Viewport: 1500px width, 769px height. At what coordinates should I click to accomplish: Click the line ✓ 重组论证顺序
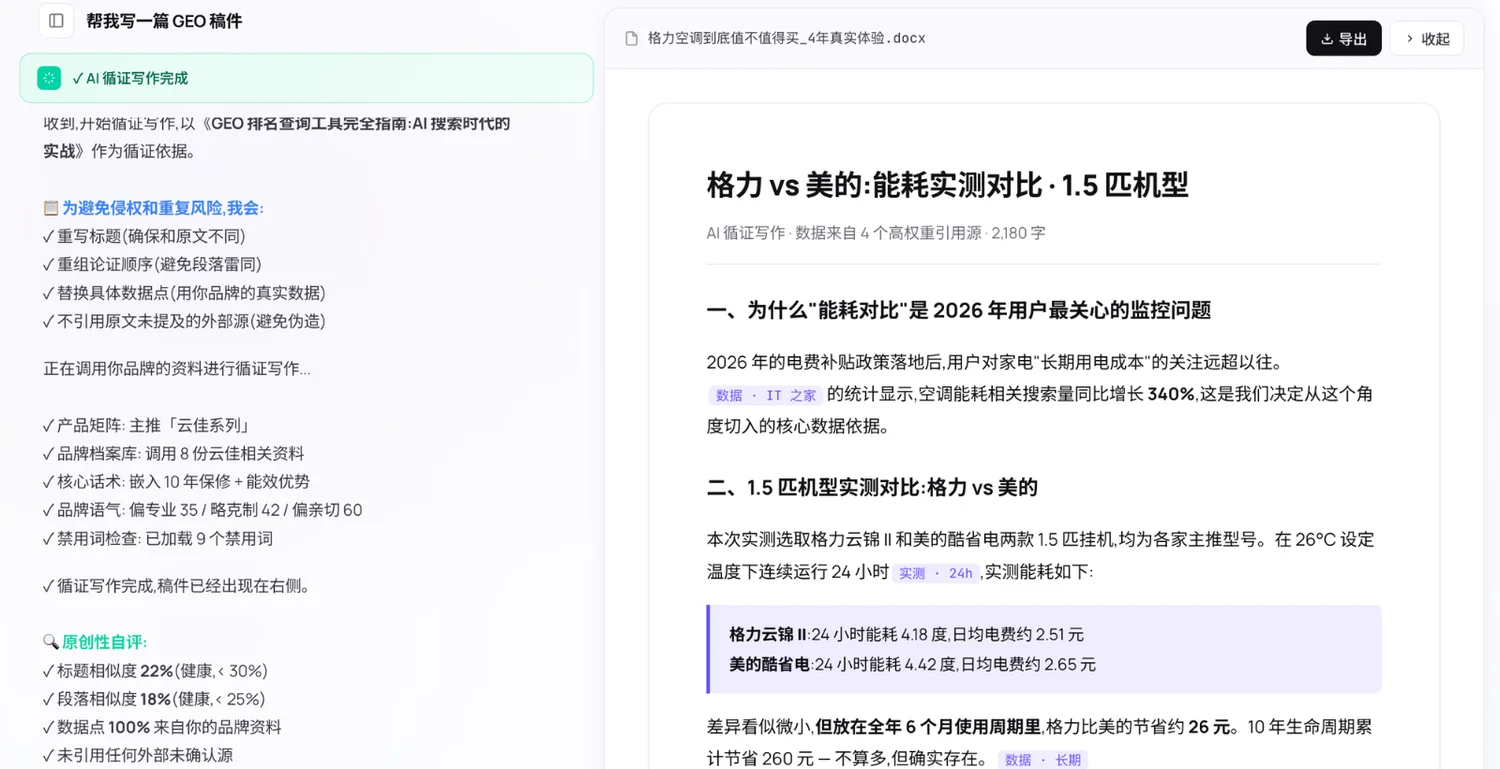152,265
